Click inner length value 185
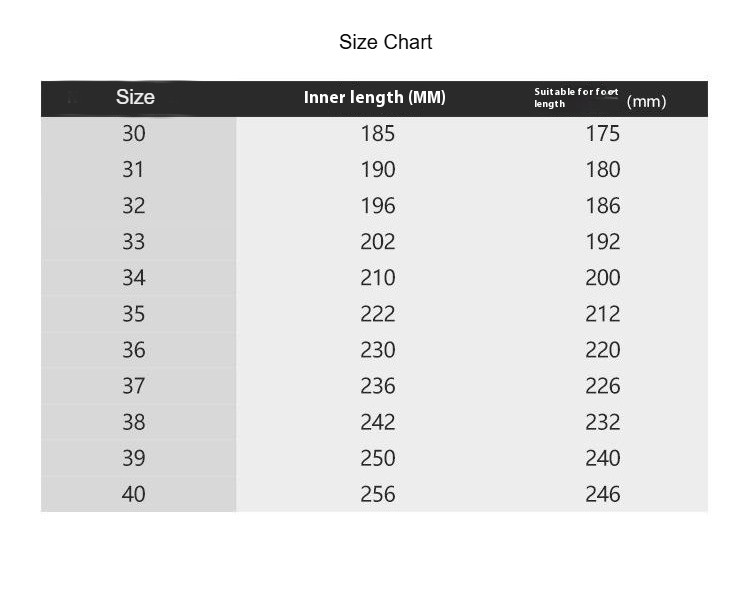 [x=378, y=133]
